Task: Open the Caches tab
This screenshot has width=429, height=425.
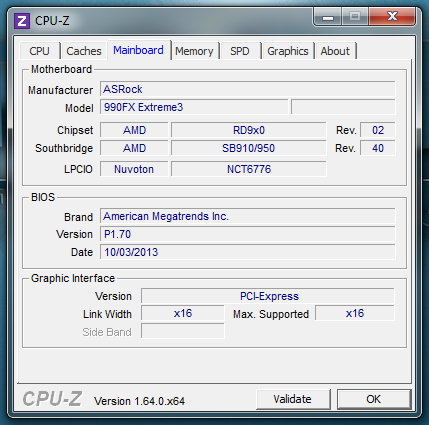Action: [84, 51]
